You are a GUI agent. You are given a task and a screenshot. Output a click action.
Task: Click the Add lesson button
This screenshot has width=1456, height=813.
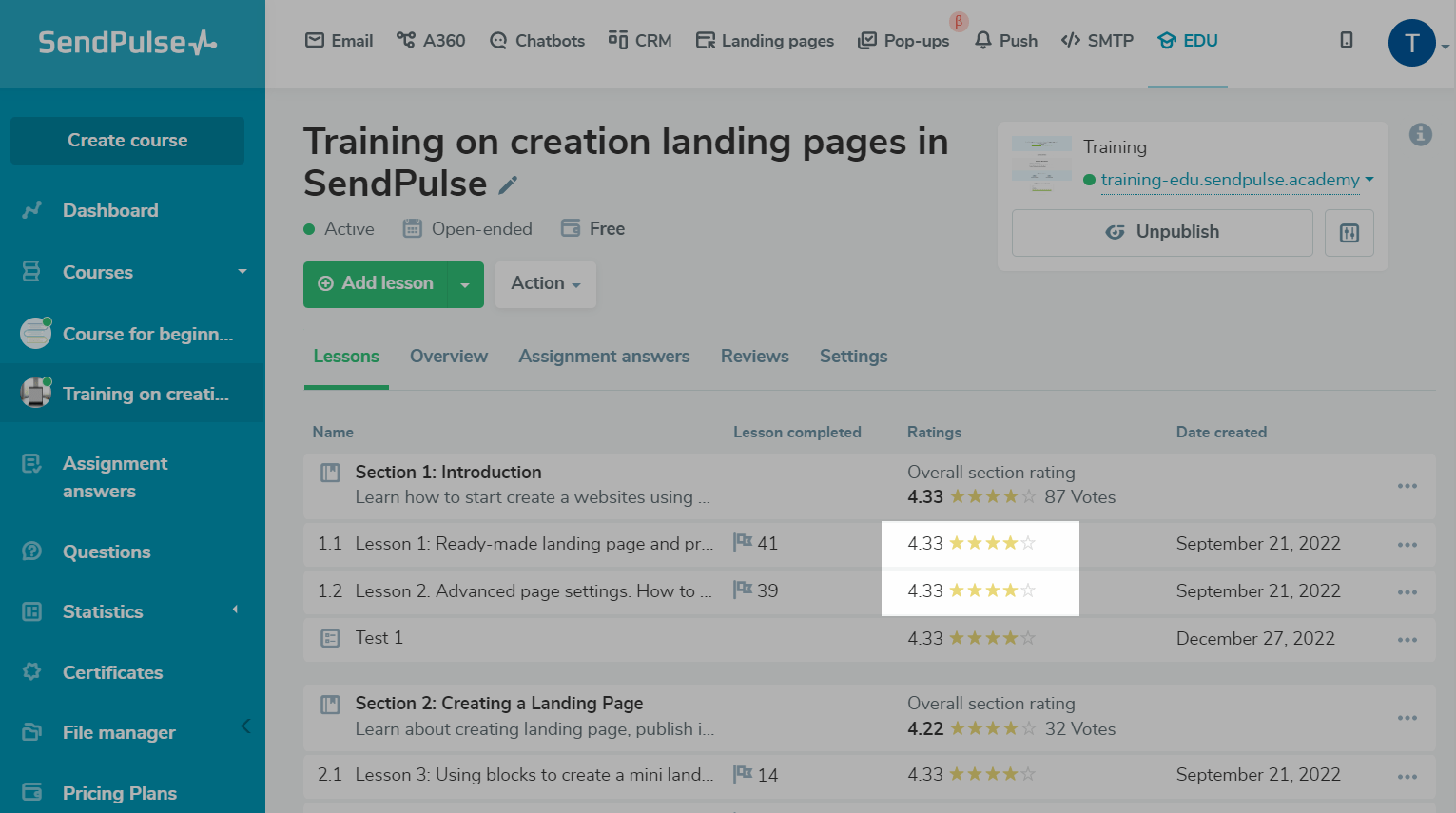click(376, 283)
